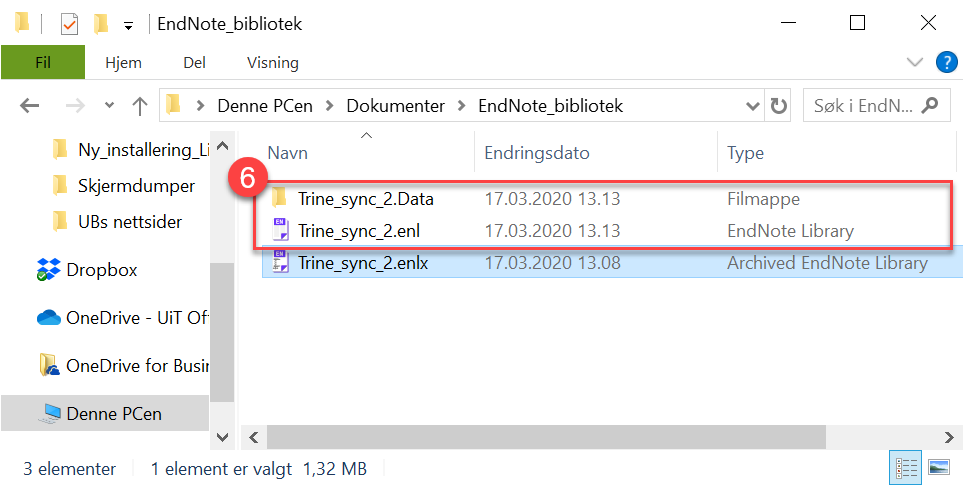
Task: Click Dokumenter in the address breadcrumb
Action: [x=396, y=105]
